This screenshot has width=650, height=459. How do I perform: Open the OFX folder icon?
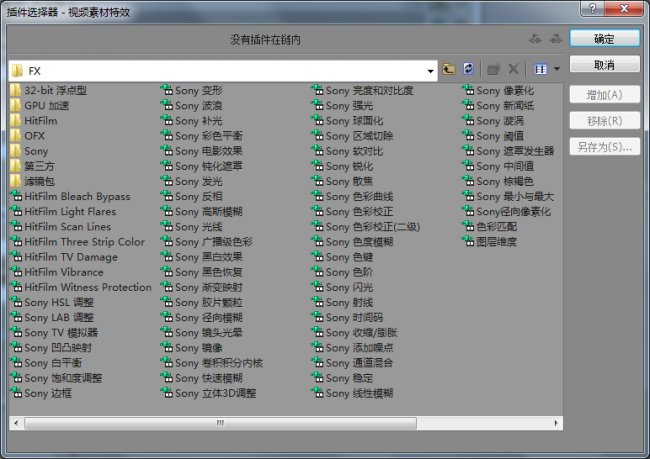click(x=16, y=136)
